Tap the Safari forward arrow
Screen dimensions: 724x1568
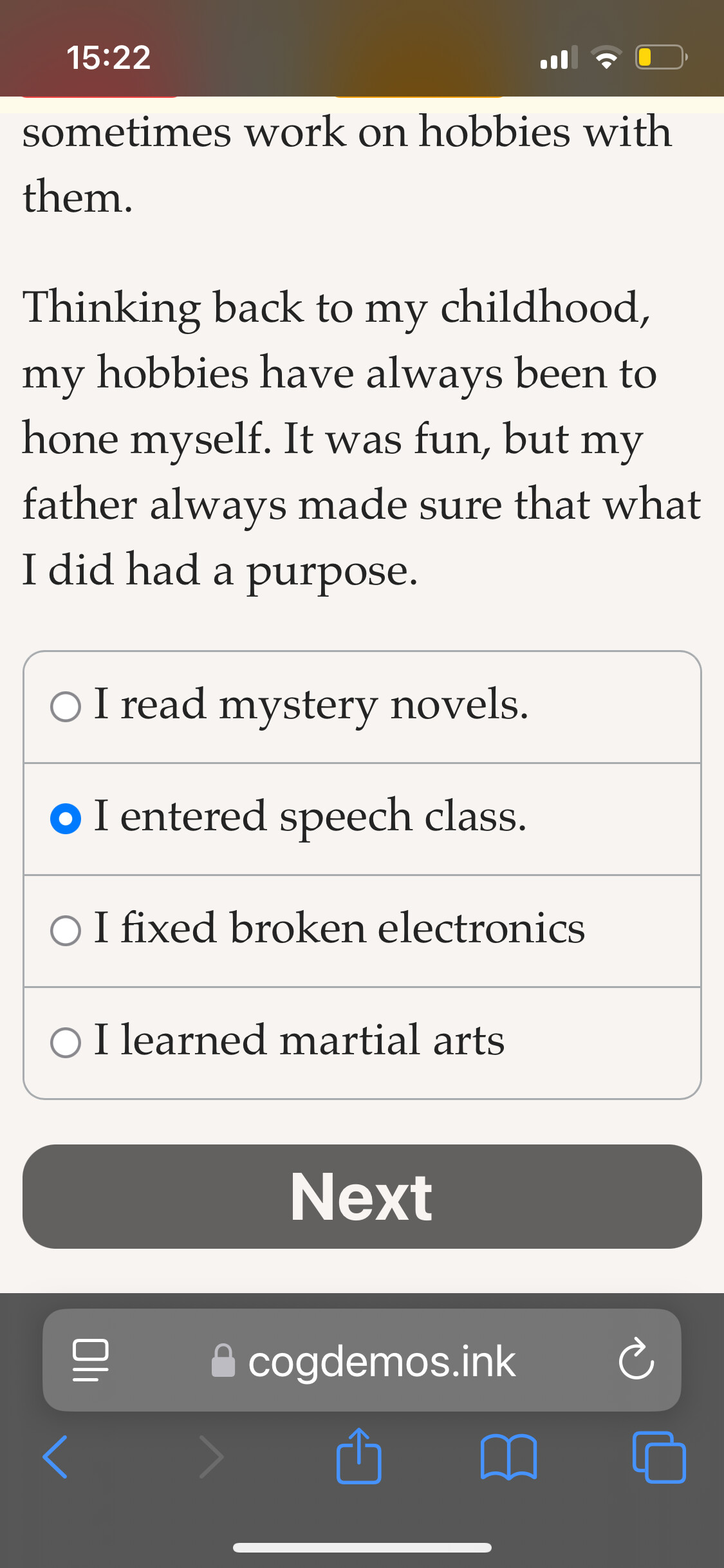(212, 1457)
